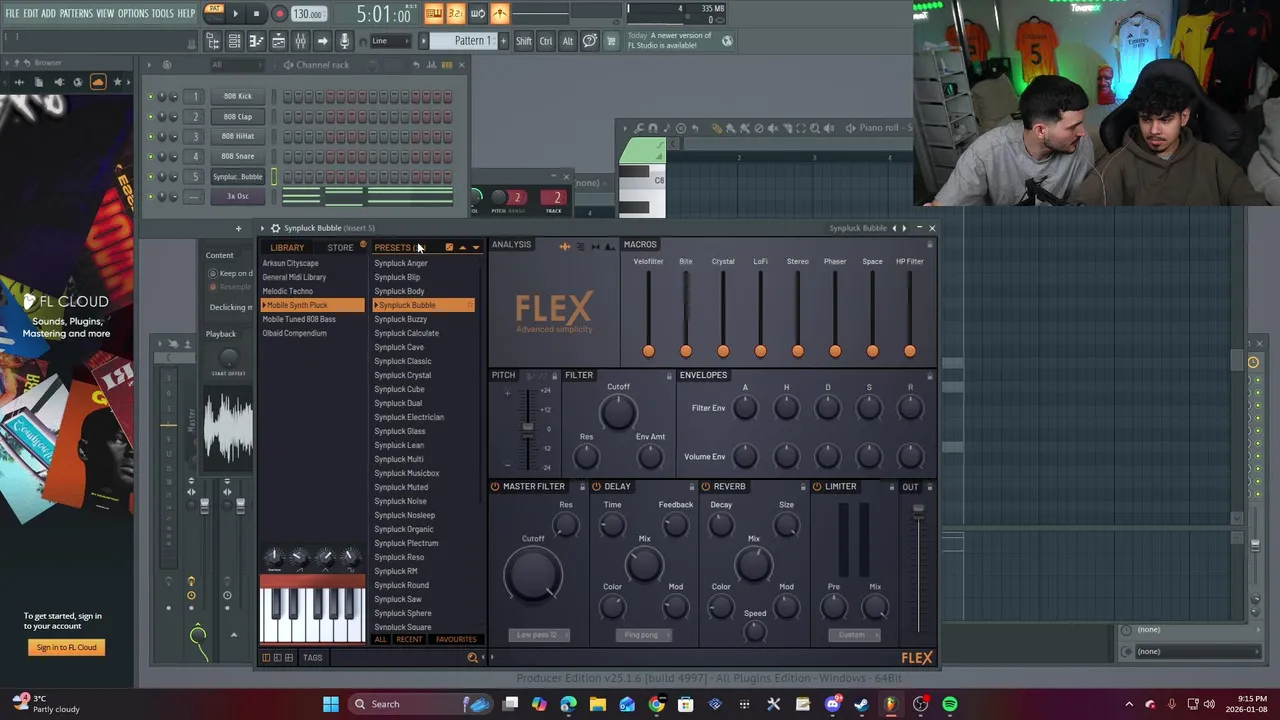Select the zoom tool in Piano roll toolbar
The image size is (1280, 720).
coord(815,128)
